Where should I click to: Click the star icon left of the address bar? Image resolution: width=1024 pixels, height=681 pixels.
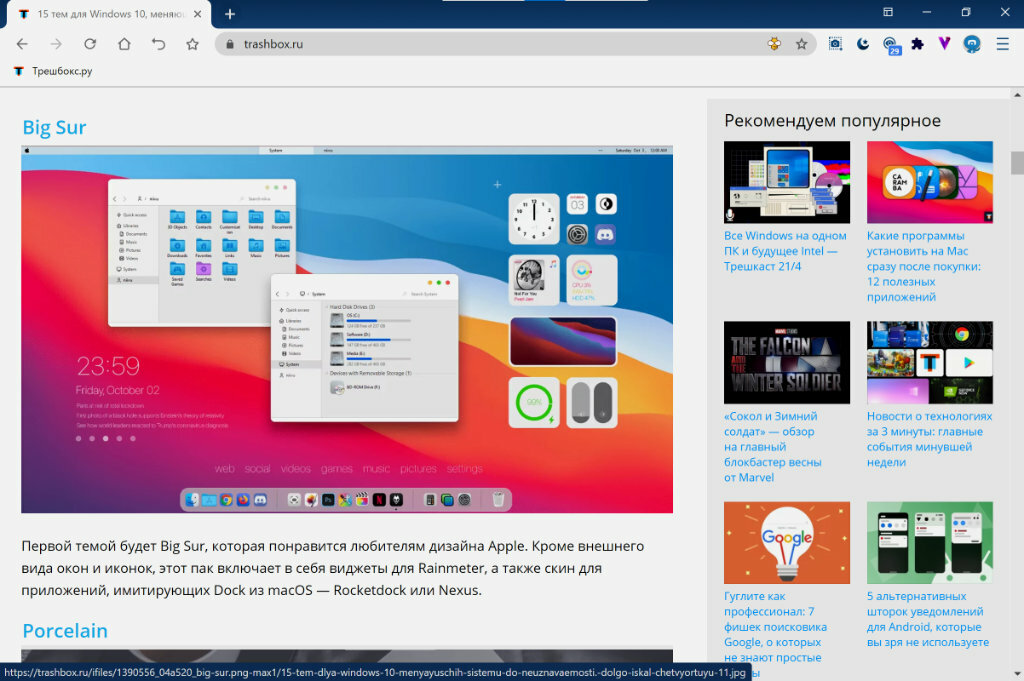pos(192,44)
